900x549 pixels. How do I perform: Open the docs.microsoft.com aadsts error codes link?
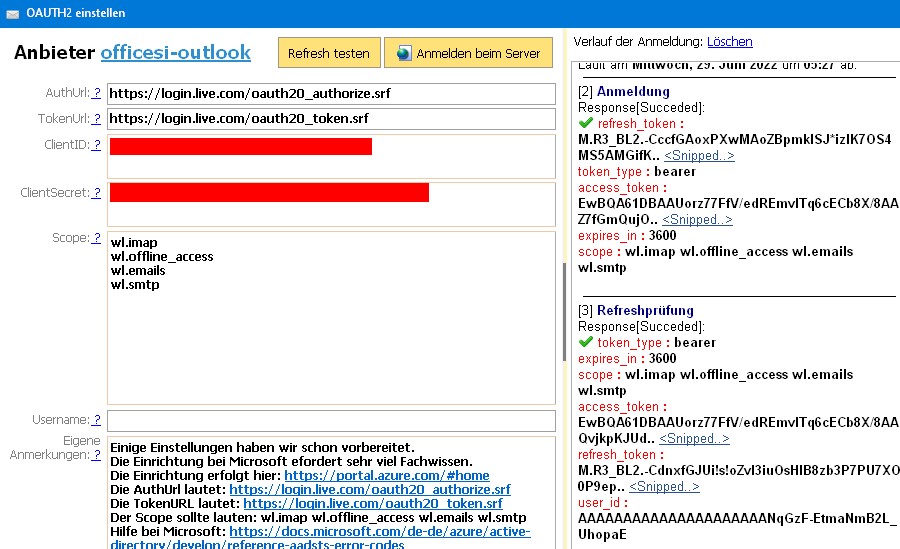coord(320,538)
